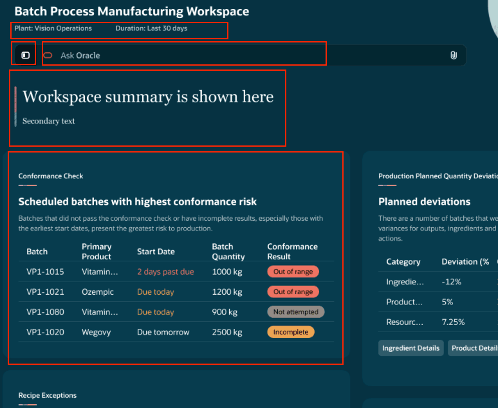Click Vitamin... product in VP1-1015 row
Viewport: 498px width, 408px height.
100,272
